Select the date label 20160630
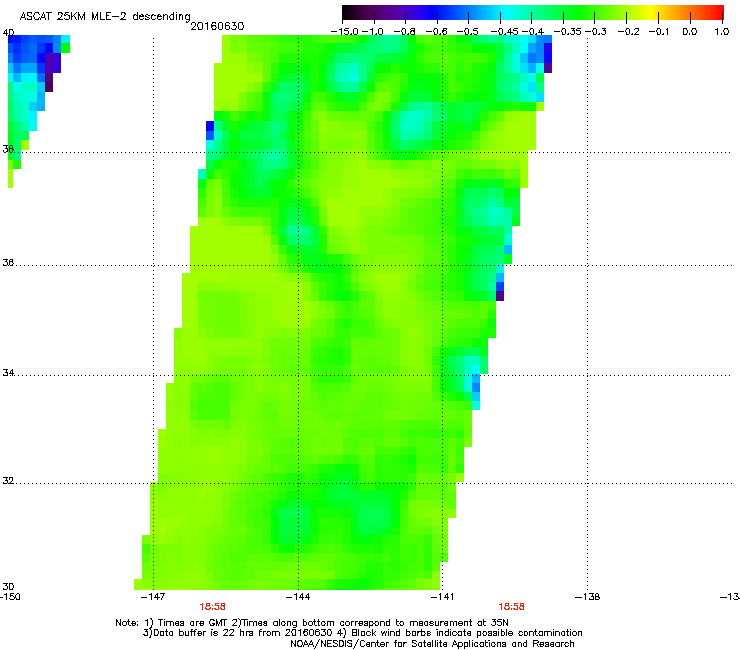 pos(217,26)
